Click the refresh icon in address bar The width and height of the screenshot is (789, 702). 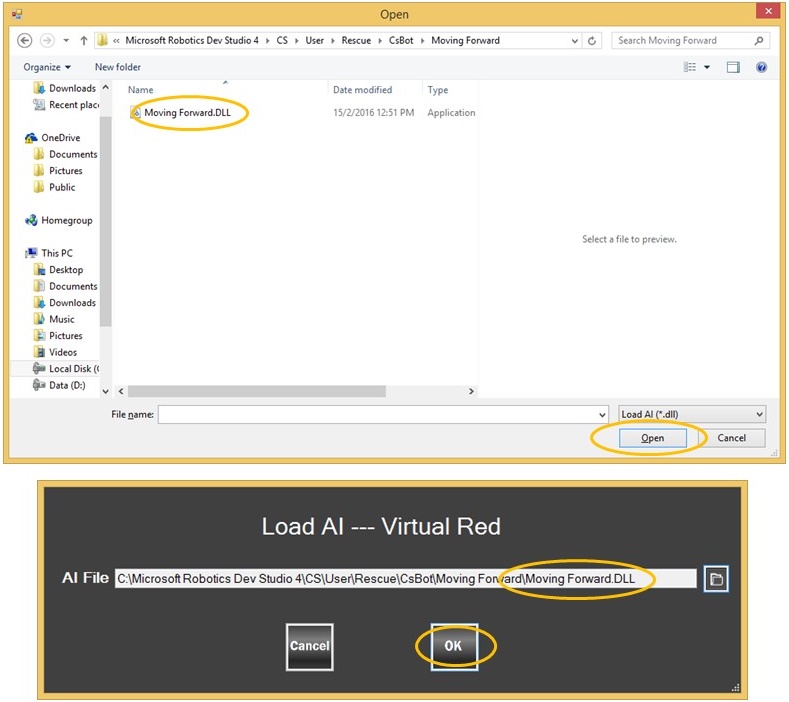pyautogui.click(x=592, y=41)
